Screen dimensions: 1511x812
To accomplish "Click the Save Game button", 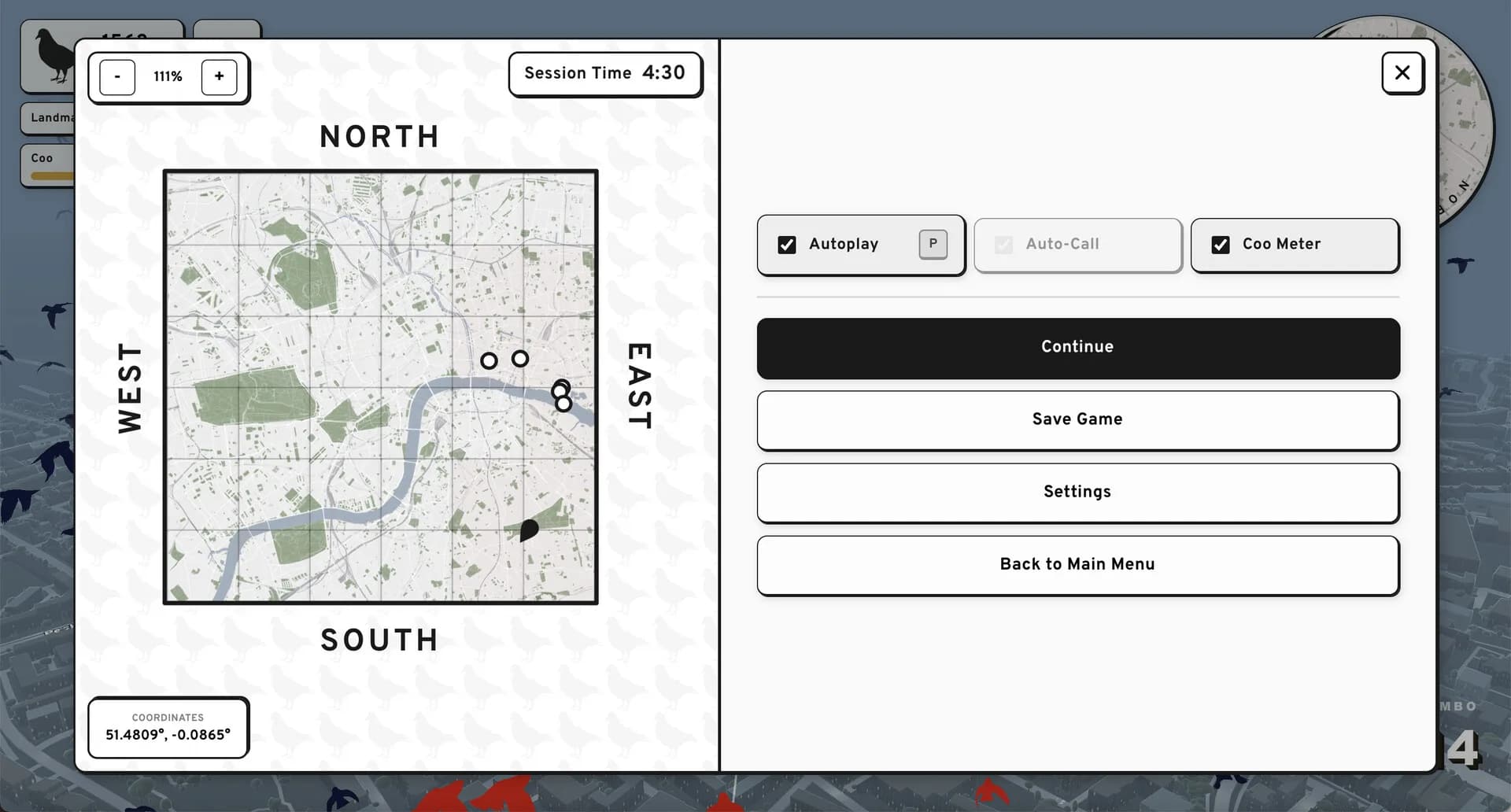I will click(x=1078, y=420).
